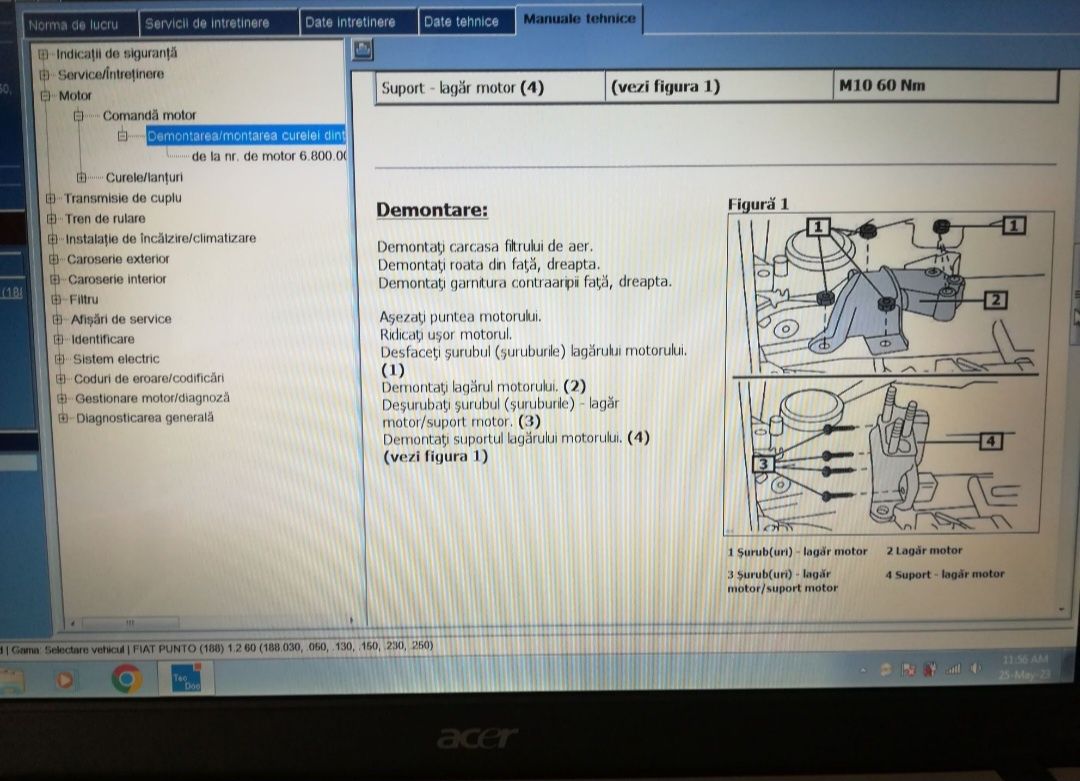Select Caroserie exterior entry

(x=118, y=259)
